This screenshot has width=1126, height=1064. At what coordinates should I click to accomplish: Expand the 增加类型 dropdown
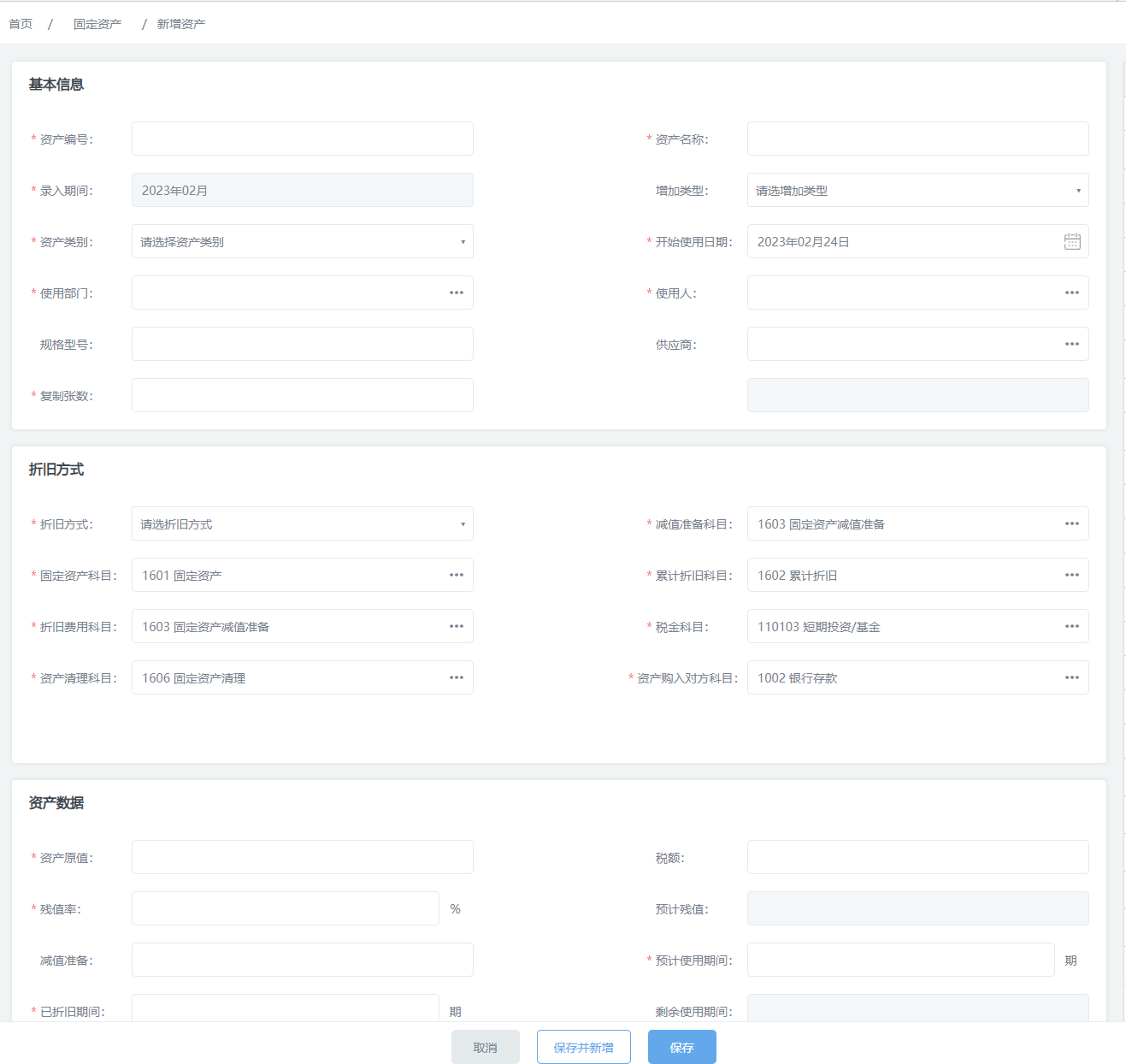point(918,190)
